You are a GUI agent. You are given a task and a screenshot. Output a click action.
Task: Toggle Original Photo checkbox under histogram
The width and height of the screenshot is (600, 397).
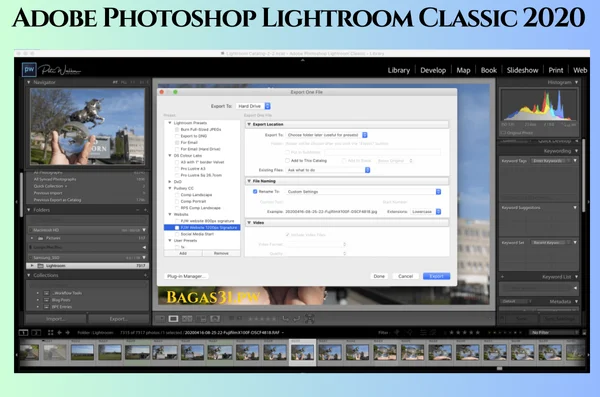[504, 133]
